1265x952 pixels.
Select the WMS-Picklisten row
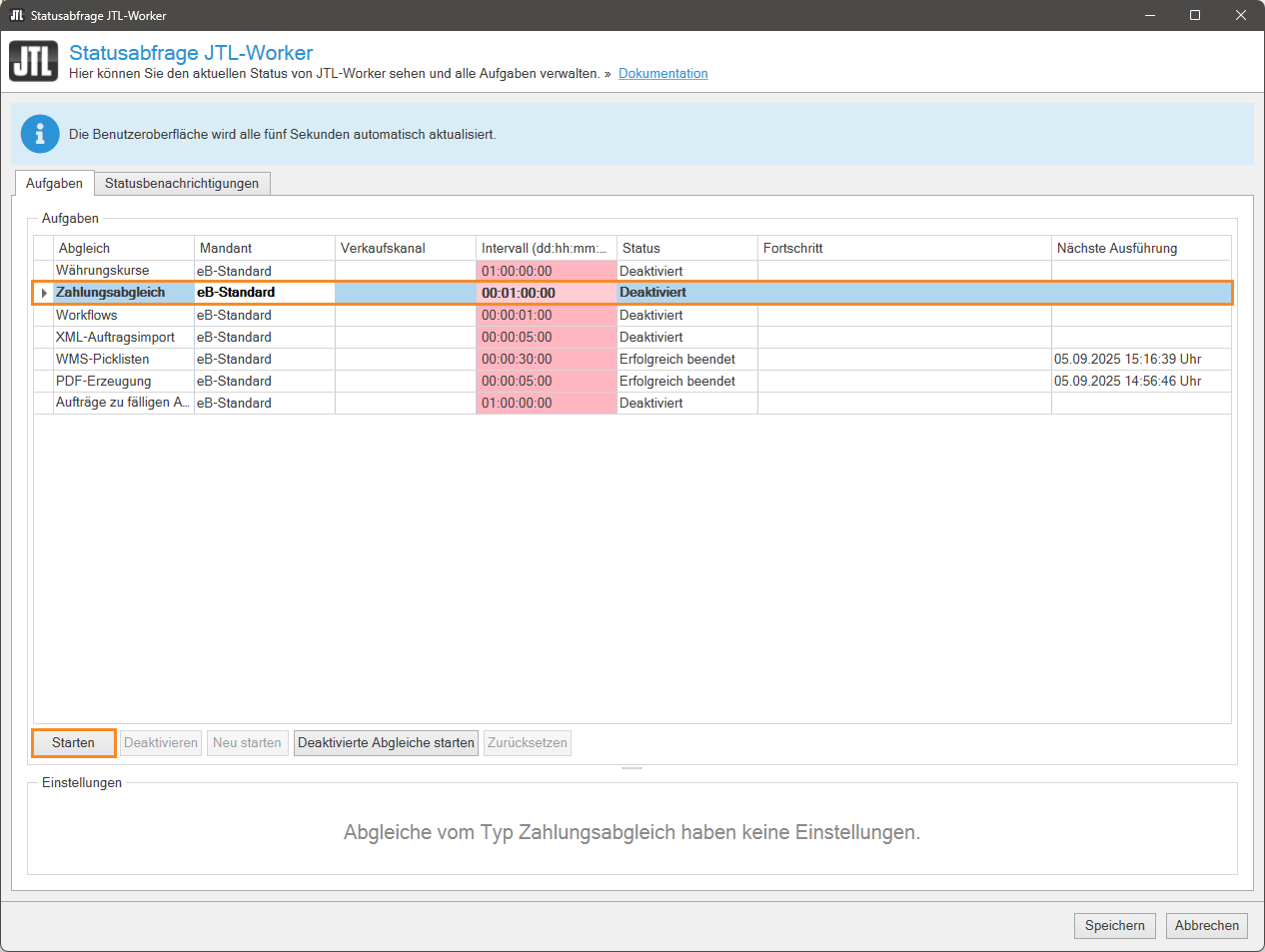(102, 359)
